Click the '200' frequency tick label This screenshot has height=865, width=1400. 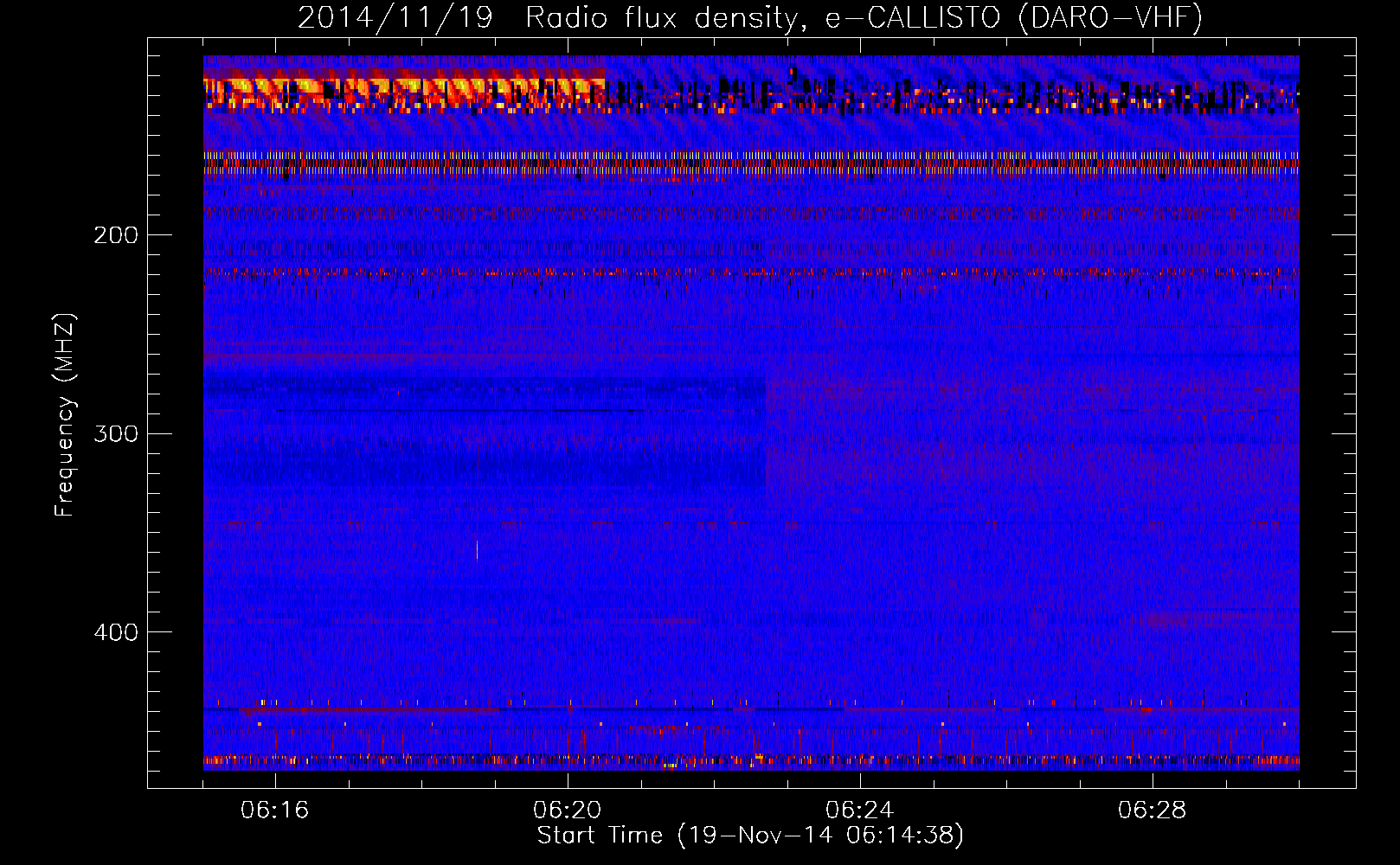coord(116,235)
